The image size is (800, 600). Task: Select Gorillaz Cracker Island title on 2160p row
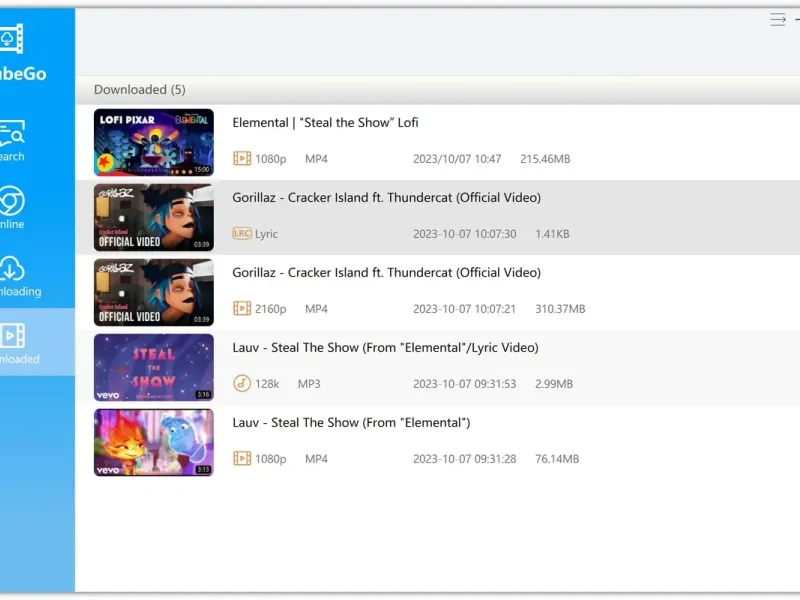(386, 273)
